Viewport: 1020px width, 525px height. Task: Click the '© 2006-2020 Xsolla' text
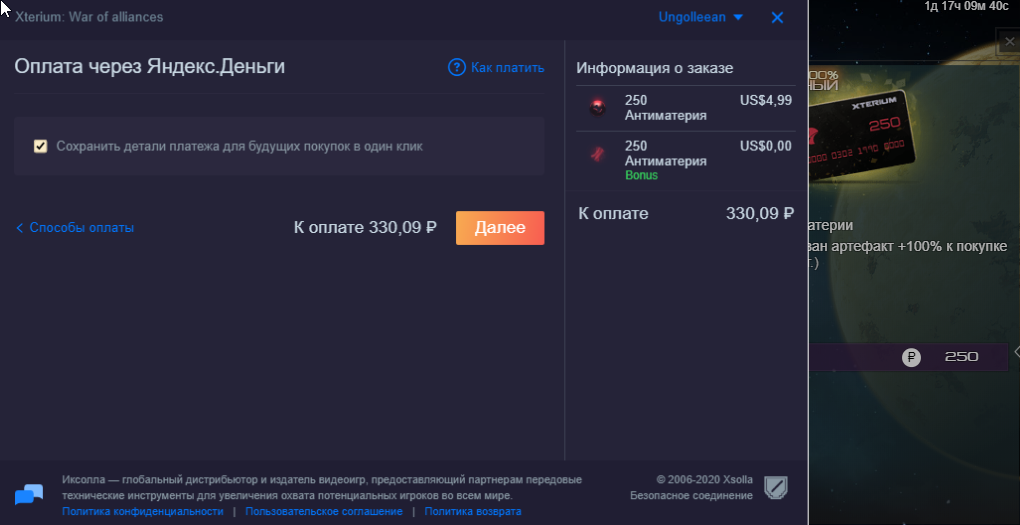(705, 480)
